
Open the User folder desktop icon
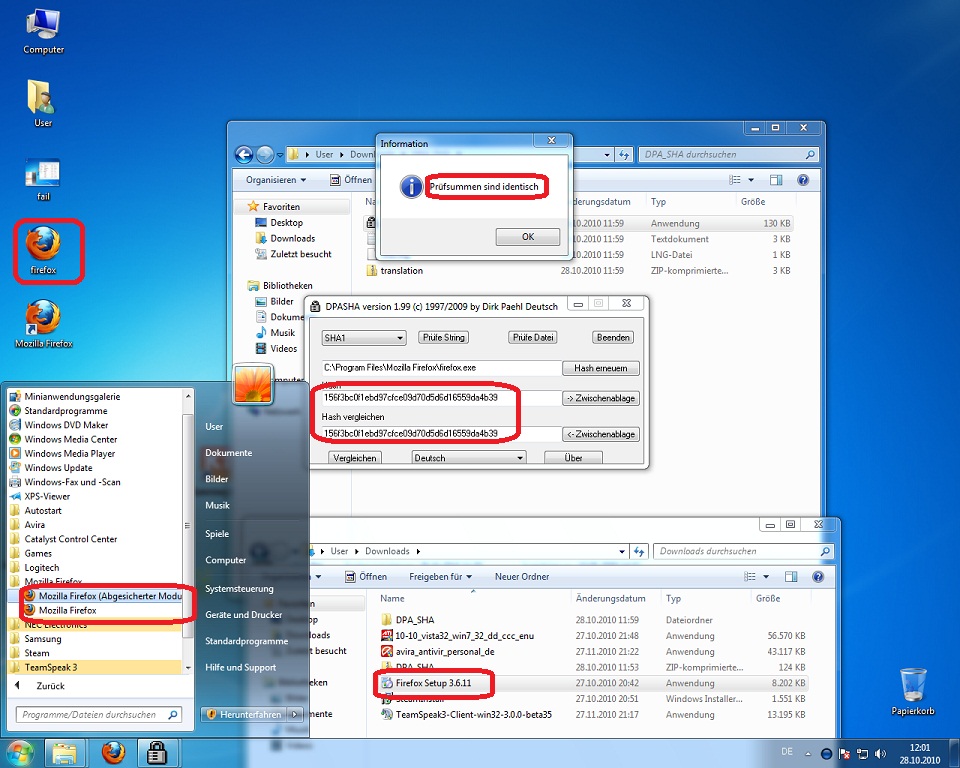point(43,104)
